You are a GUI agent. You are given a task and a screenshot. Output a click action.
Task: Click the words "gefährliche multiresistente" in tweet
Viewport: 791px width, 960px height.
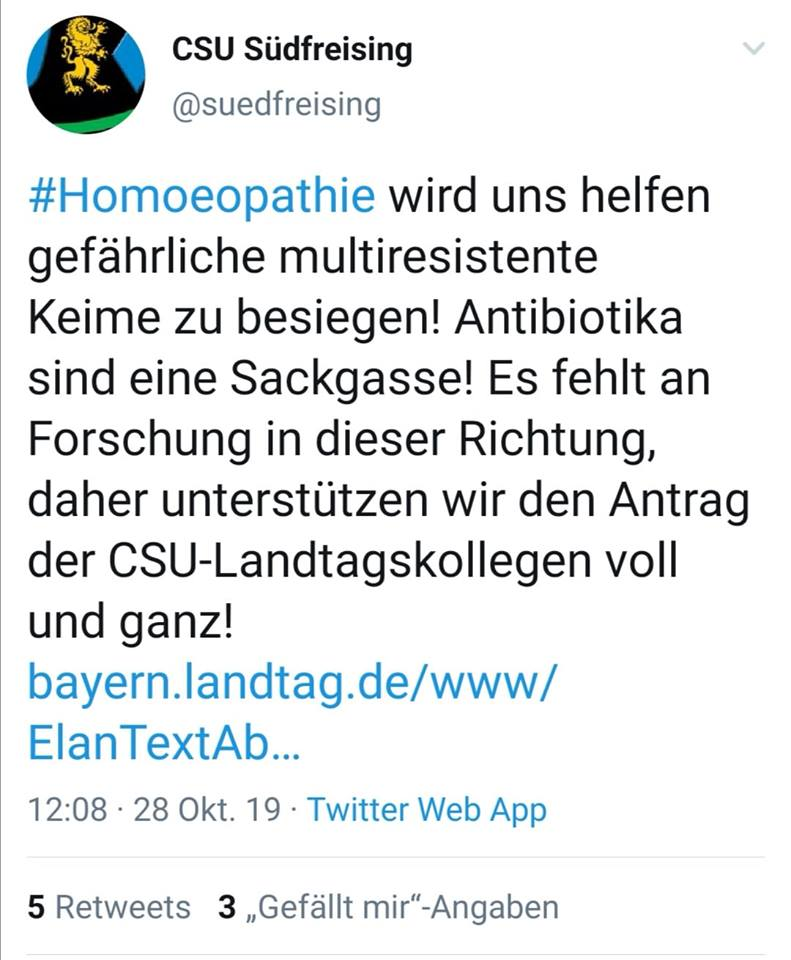(x=313, y=257)
